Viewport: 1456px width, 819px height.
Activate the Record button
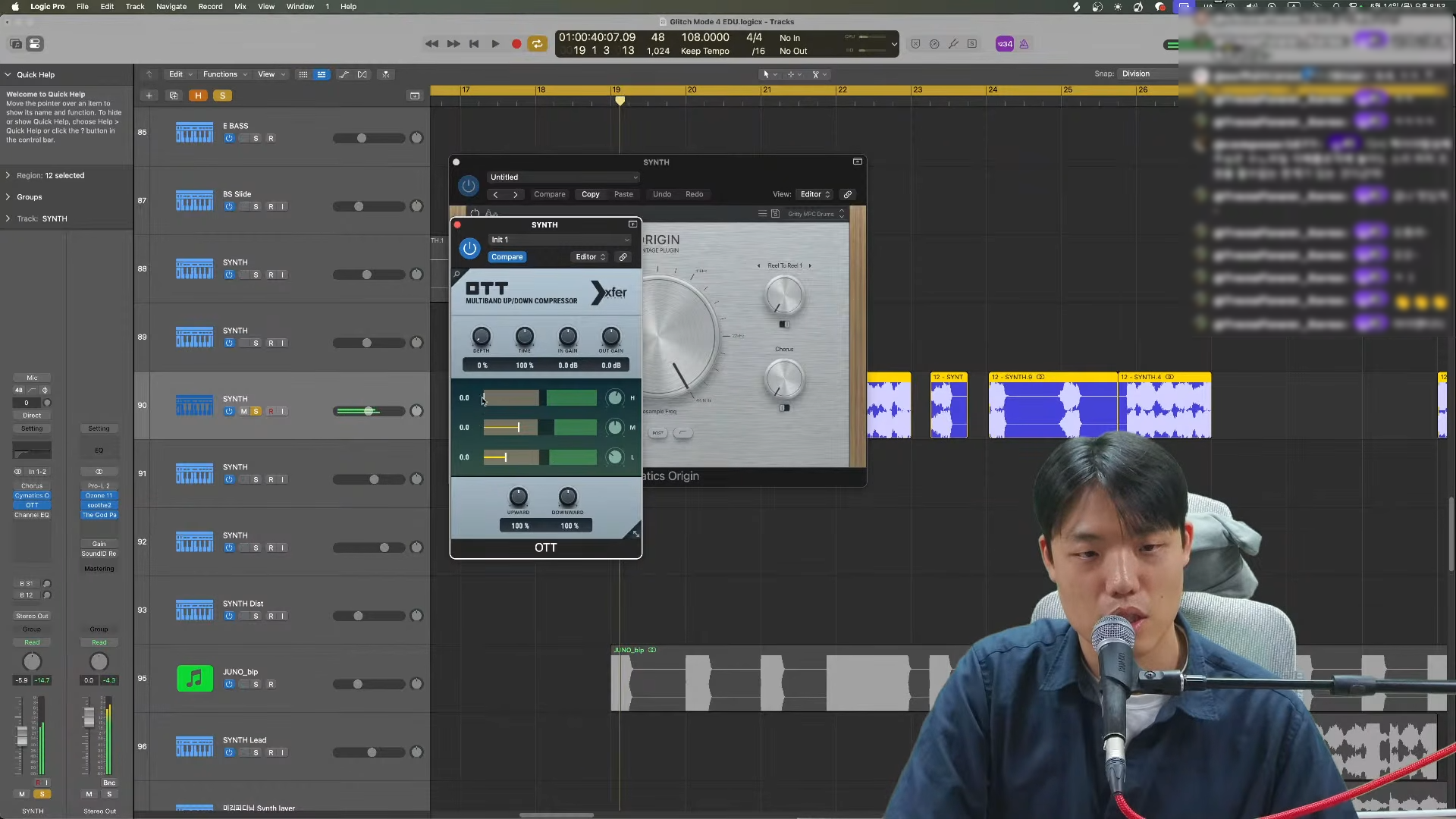(516, 44)
